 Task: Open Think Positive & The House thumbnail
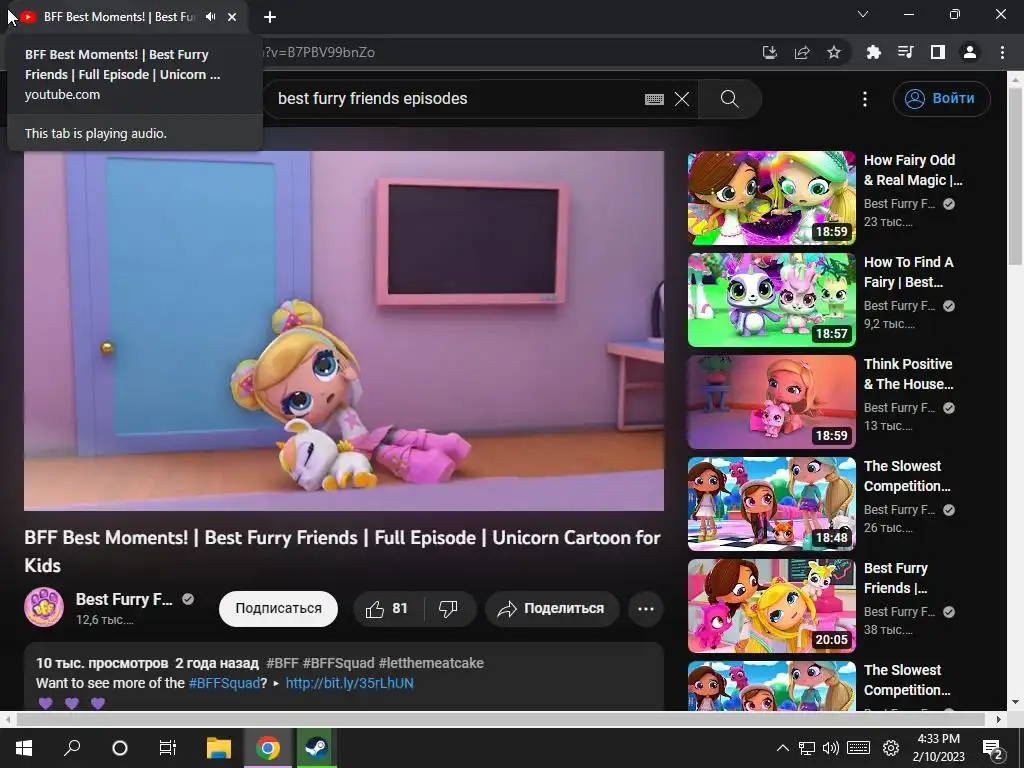(x=771, y=402)
